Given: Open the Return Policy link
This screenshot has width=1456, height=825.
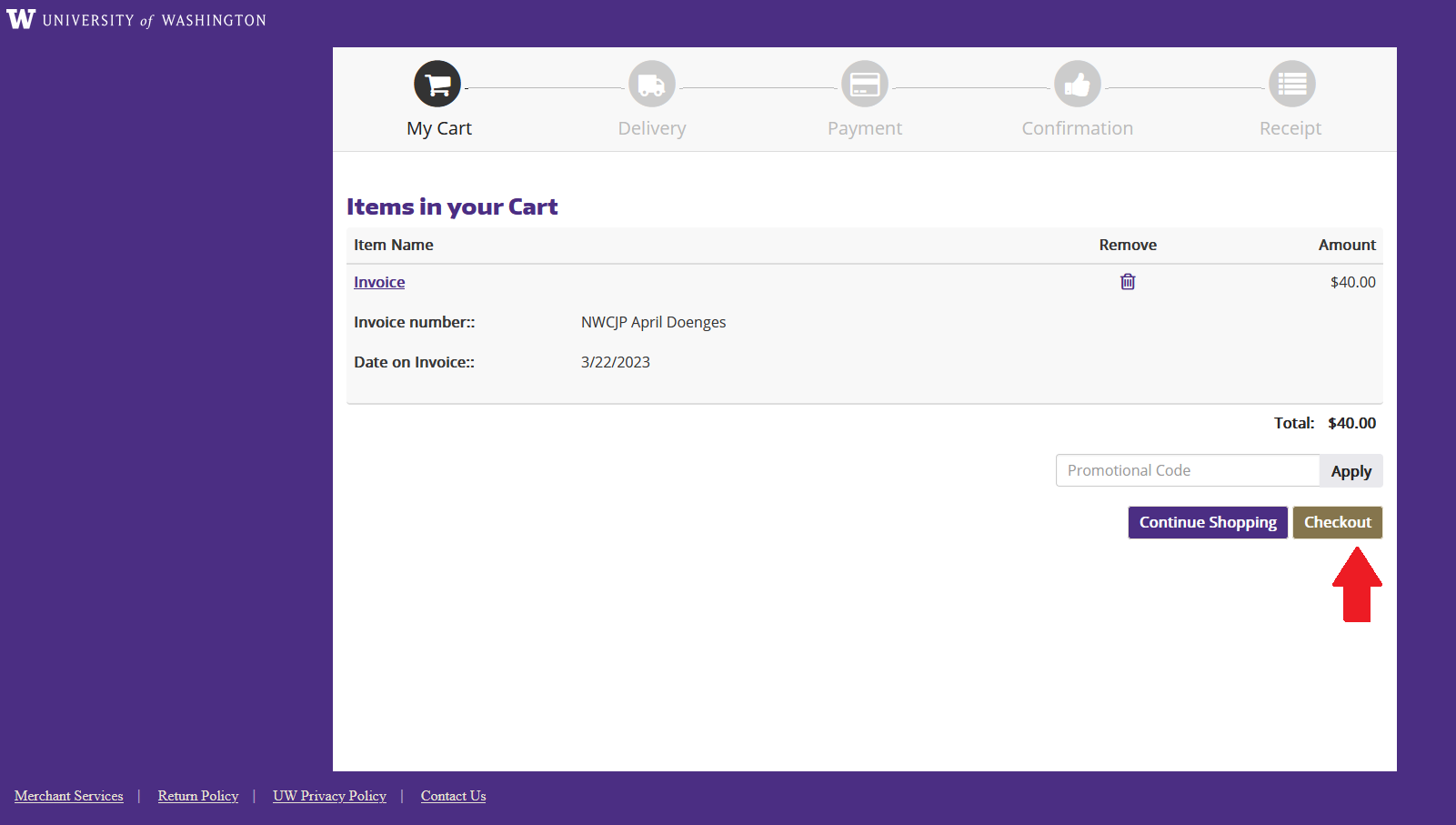Looking at the screenshot, I should pos(198,796).
